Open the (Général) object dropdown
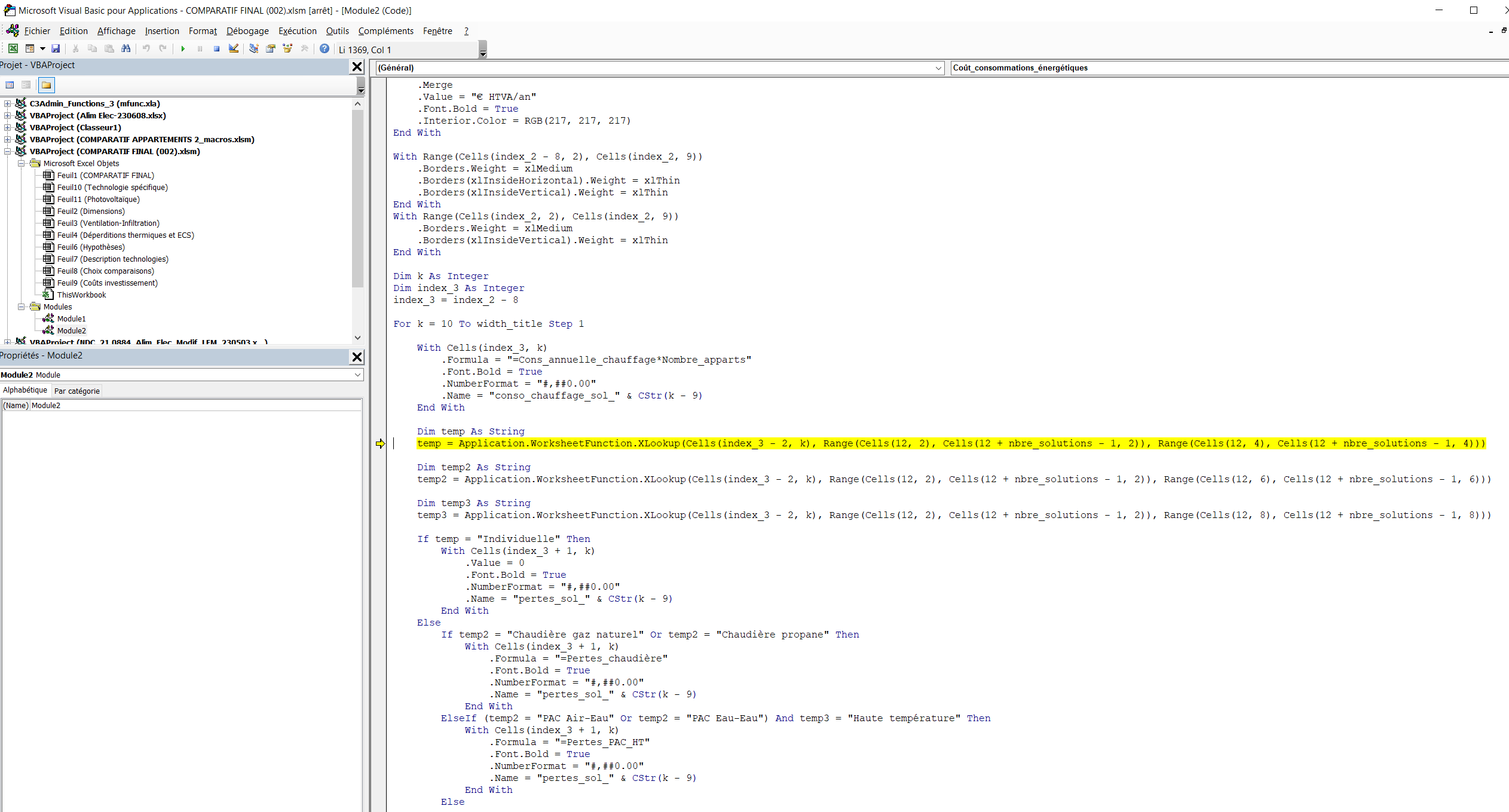 coord(938,68)
